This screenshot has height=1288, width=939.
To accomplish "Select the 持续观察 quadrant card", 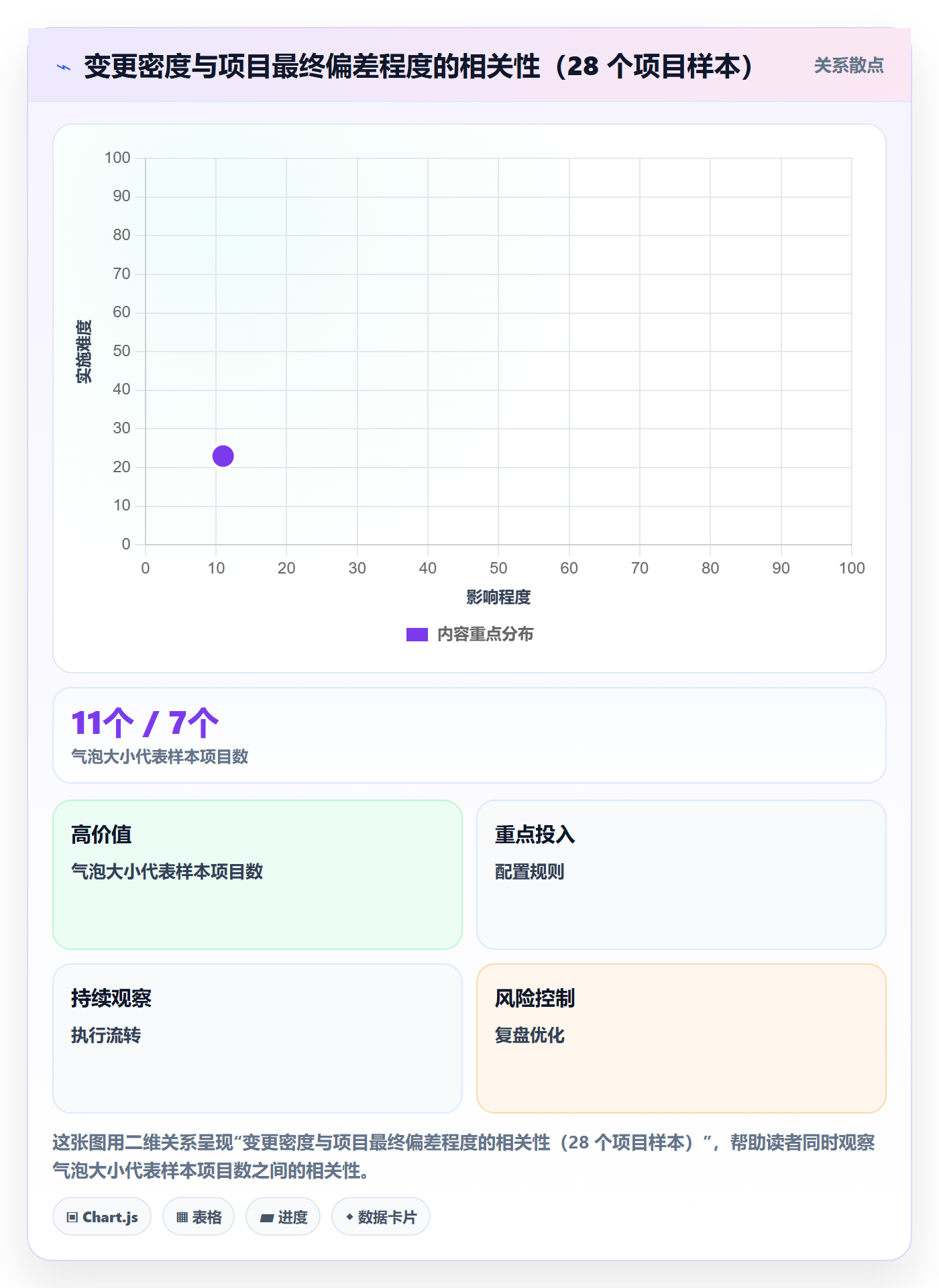I will [258, 1038].
